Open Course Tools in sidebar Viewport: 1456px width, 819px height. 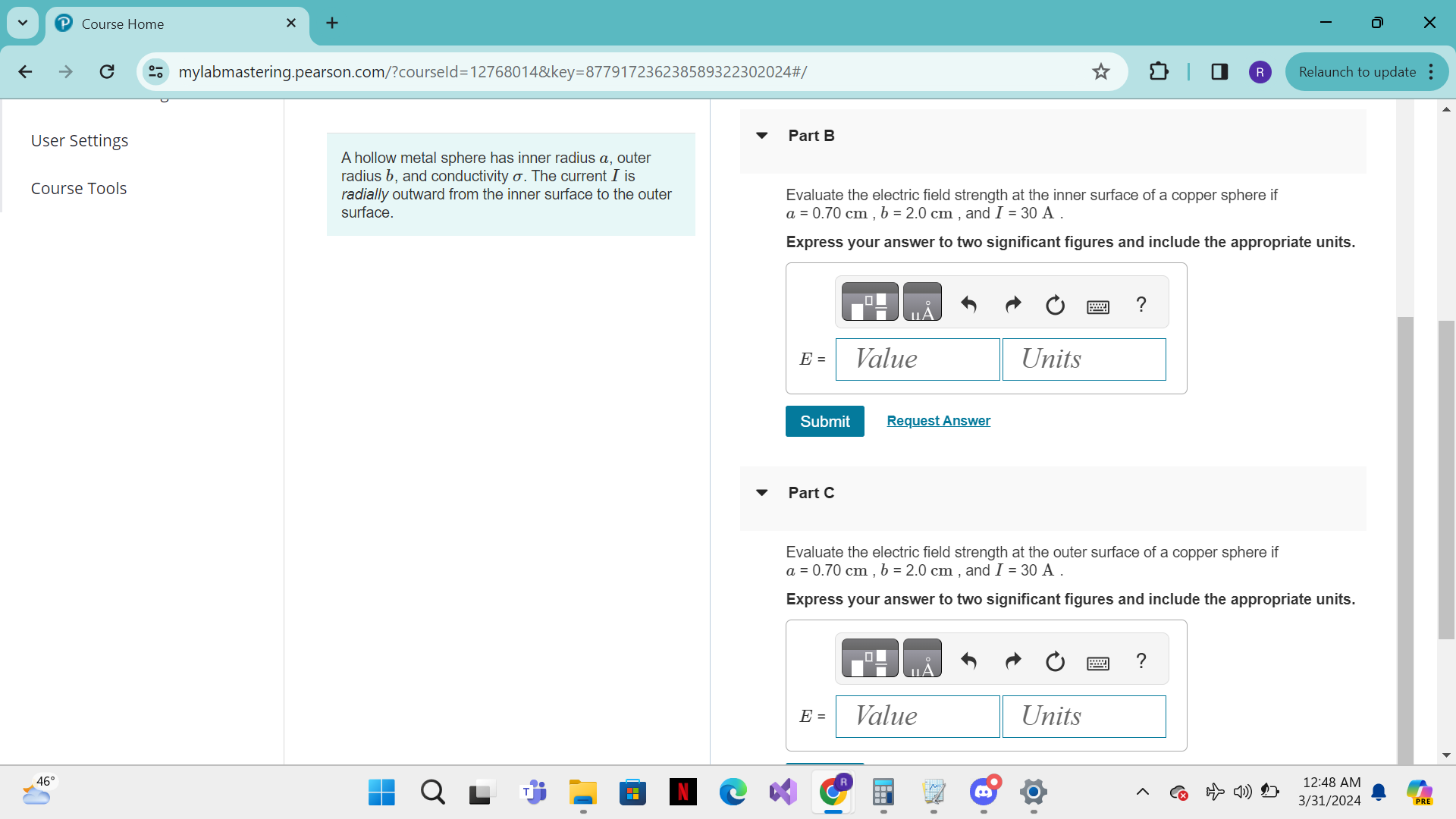coord(79,189)
